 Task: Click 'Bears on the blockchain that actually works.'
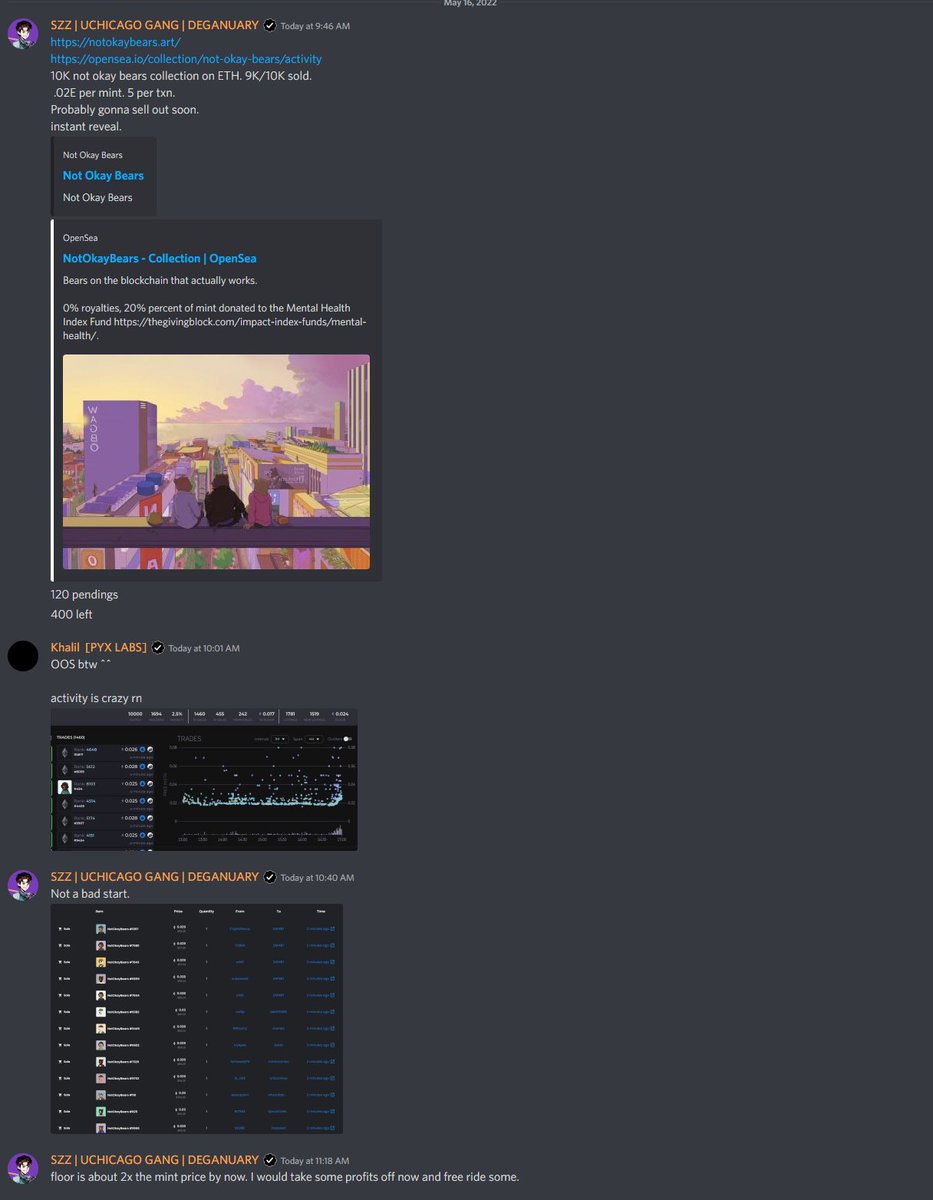(160, 280)
